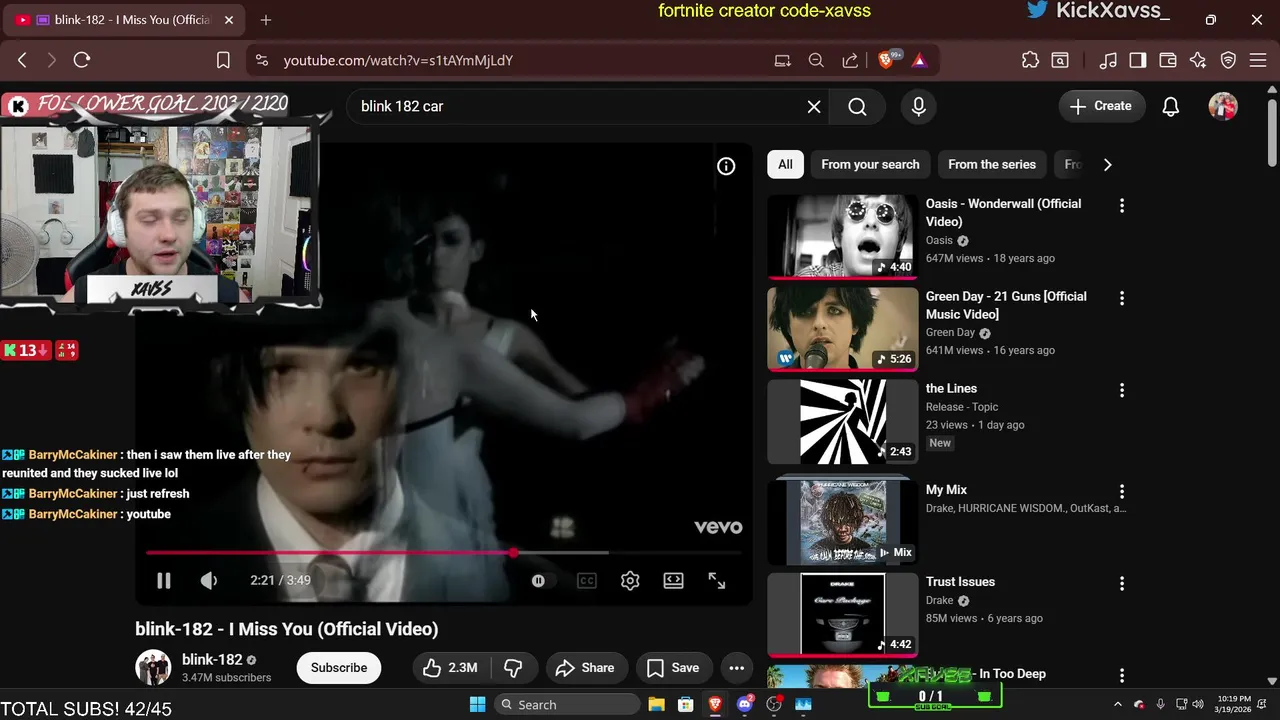Open YouTube notifications bell
The image size is (1280, 720).
[x=1171, y=106]
